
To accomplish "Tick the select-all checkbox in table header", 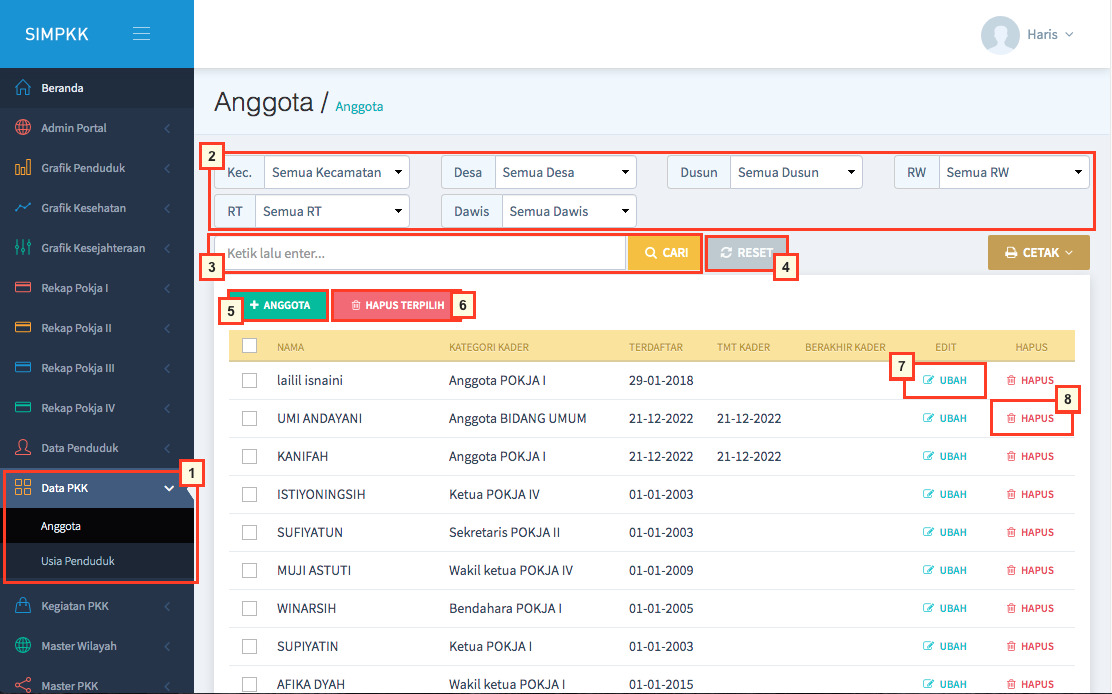I will [250, 346].
